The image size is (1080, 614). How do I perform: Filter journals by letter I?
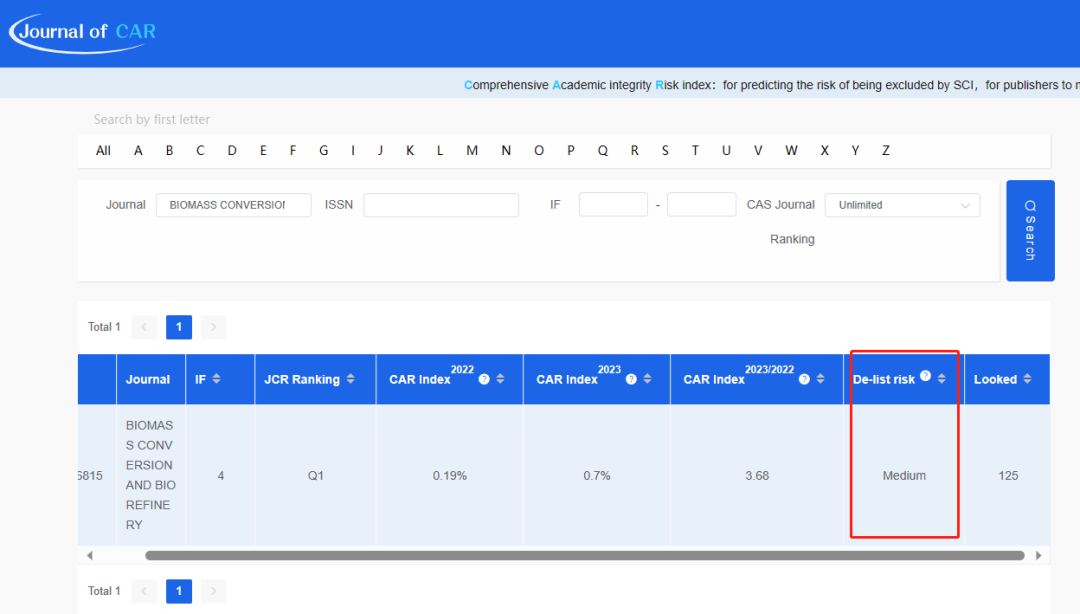point(353,150)
